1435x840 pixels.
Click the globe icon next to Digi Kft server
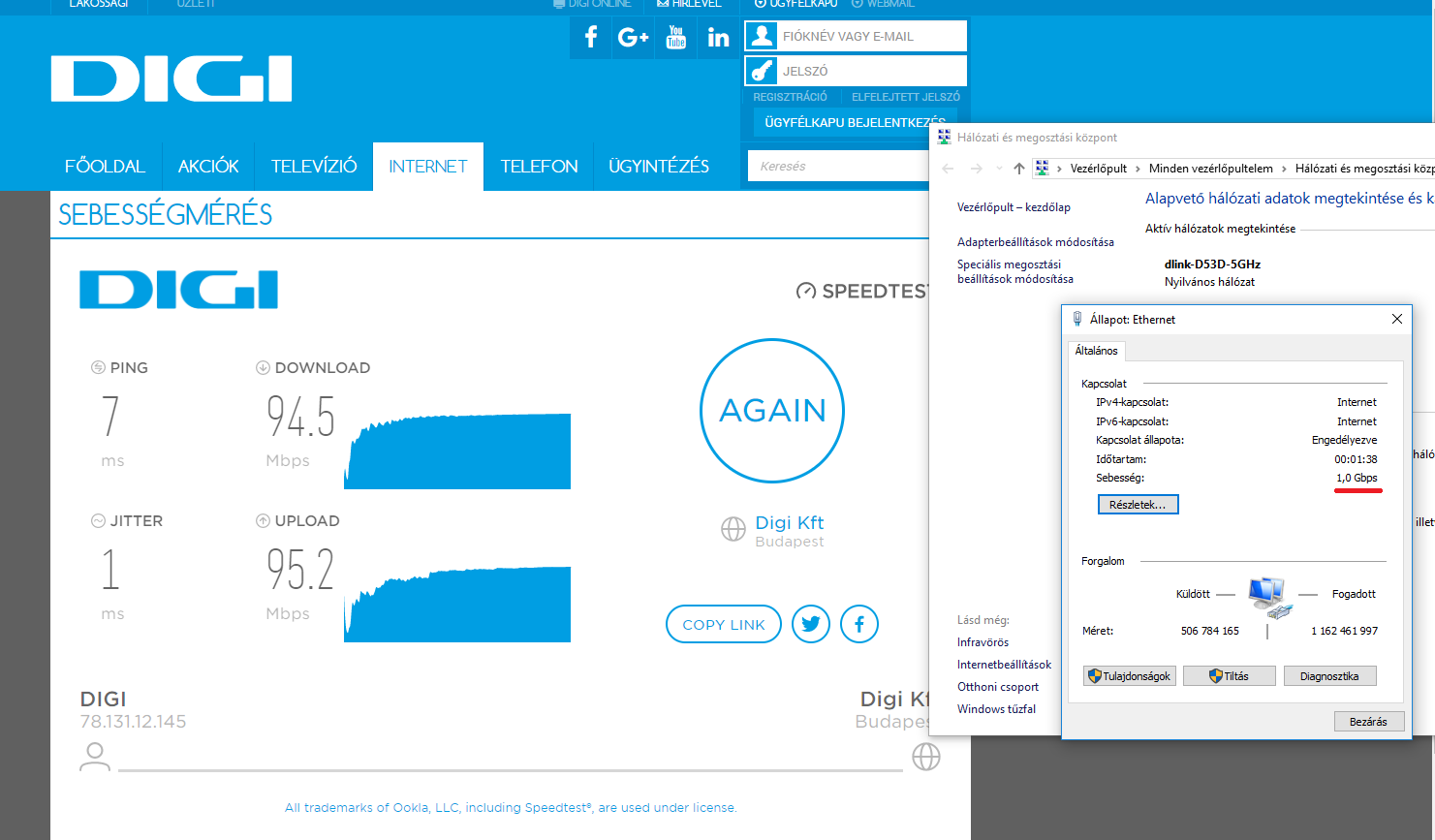[x=733, y=528]
